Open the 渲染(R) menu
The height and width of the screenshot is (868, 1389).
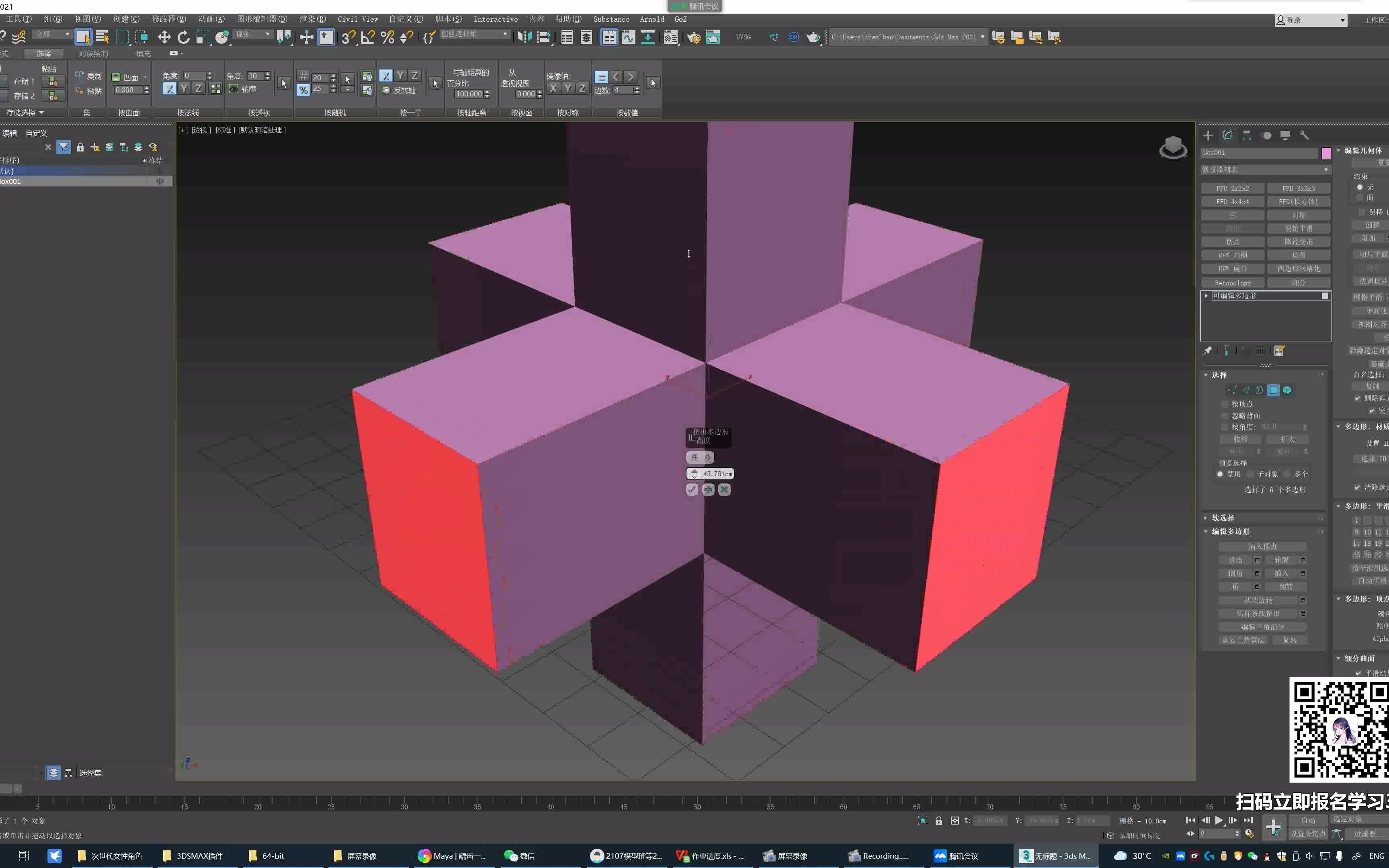click(x=312, y=19)
